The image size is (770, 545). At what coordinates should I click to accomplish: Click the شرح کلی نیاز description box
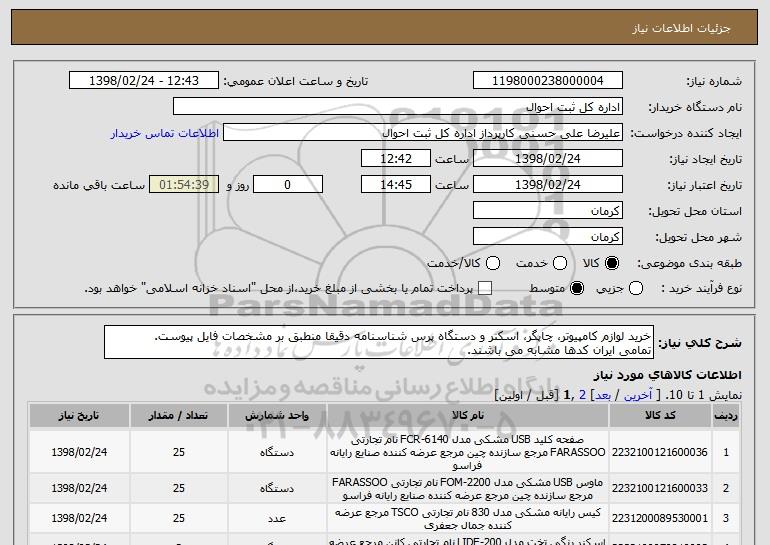tap(379, 342)
